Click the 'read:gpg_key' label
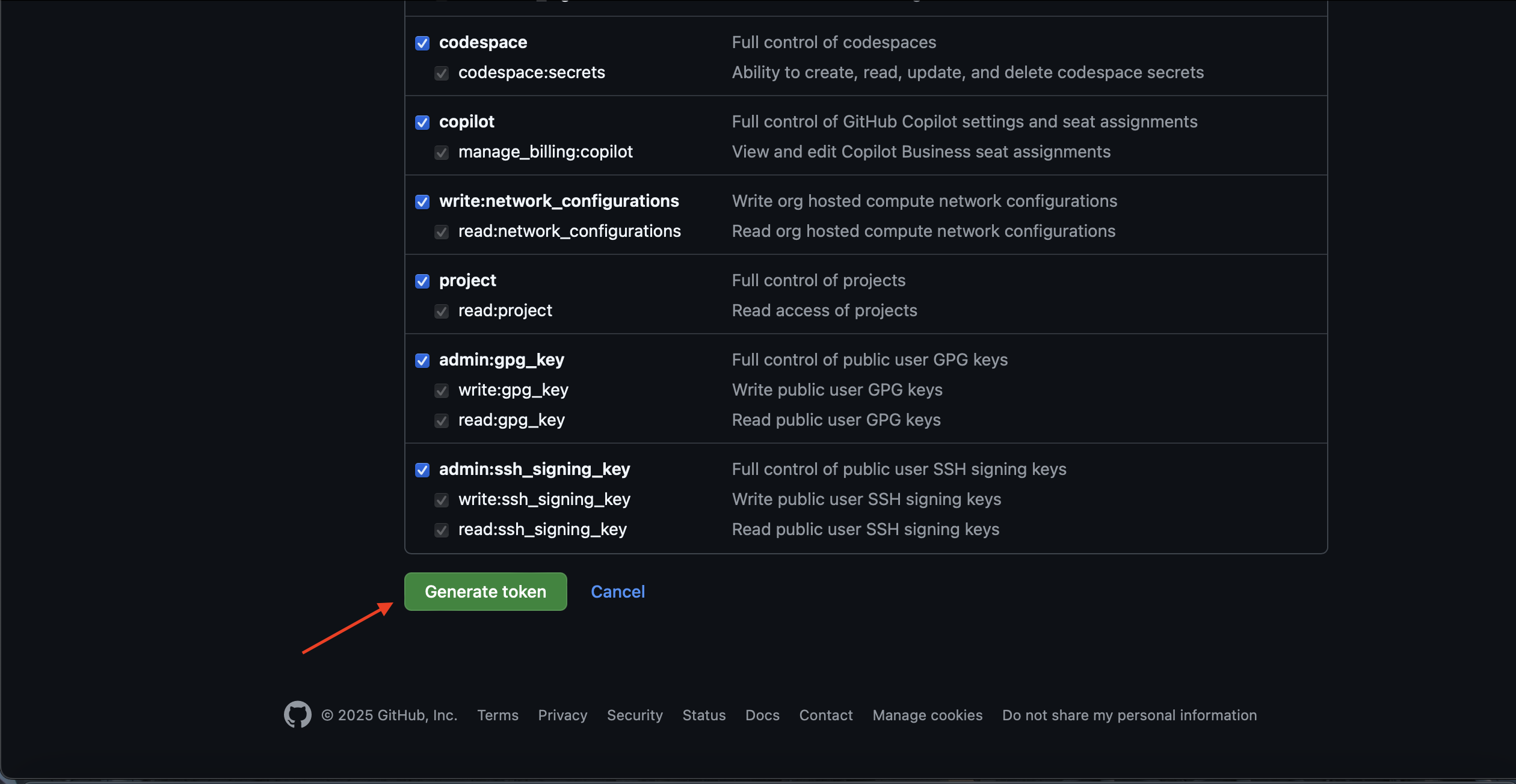 511,420
